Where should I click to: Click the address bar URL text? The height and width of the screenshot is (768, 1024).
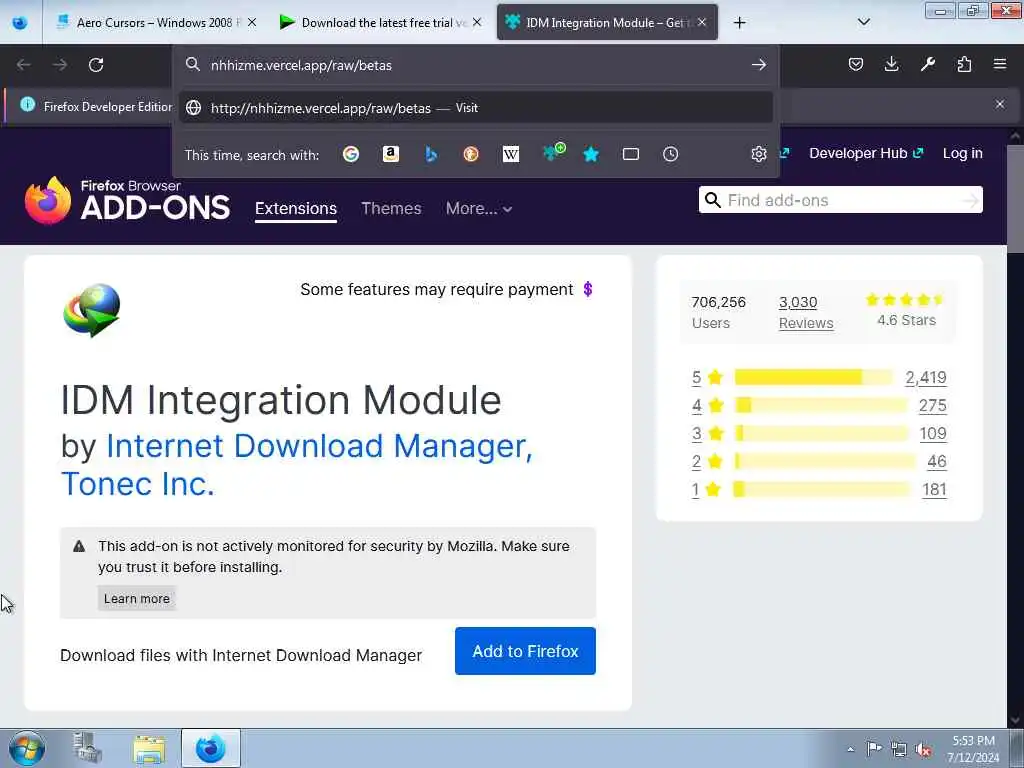(301, 65)
